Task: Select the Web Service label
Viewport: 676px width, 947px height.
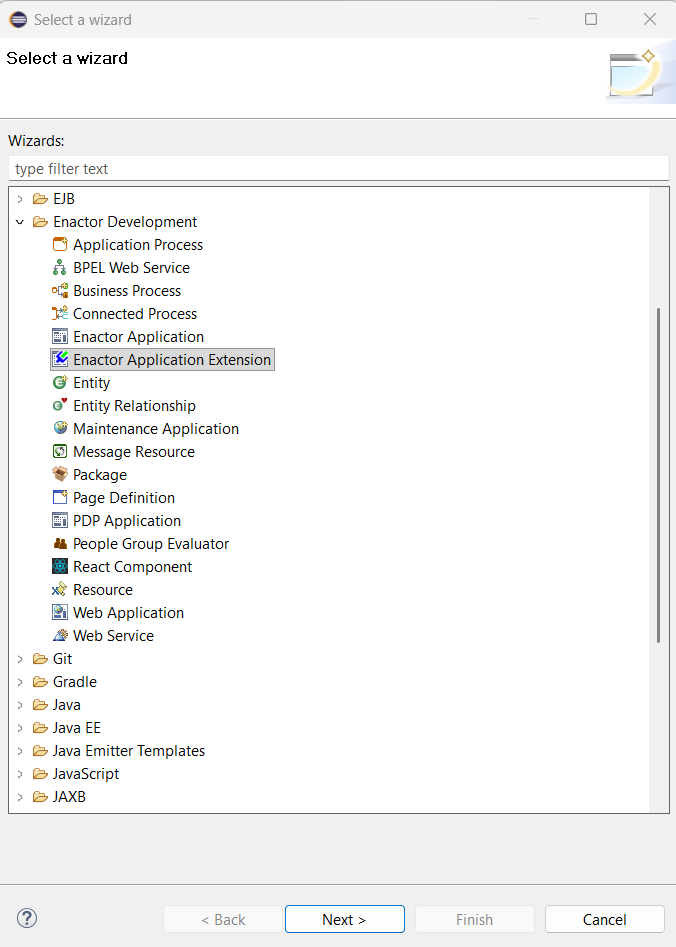Action: [x=114, y=635]
